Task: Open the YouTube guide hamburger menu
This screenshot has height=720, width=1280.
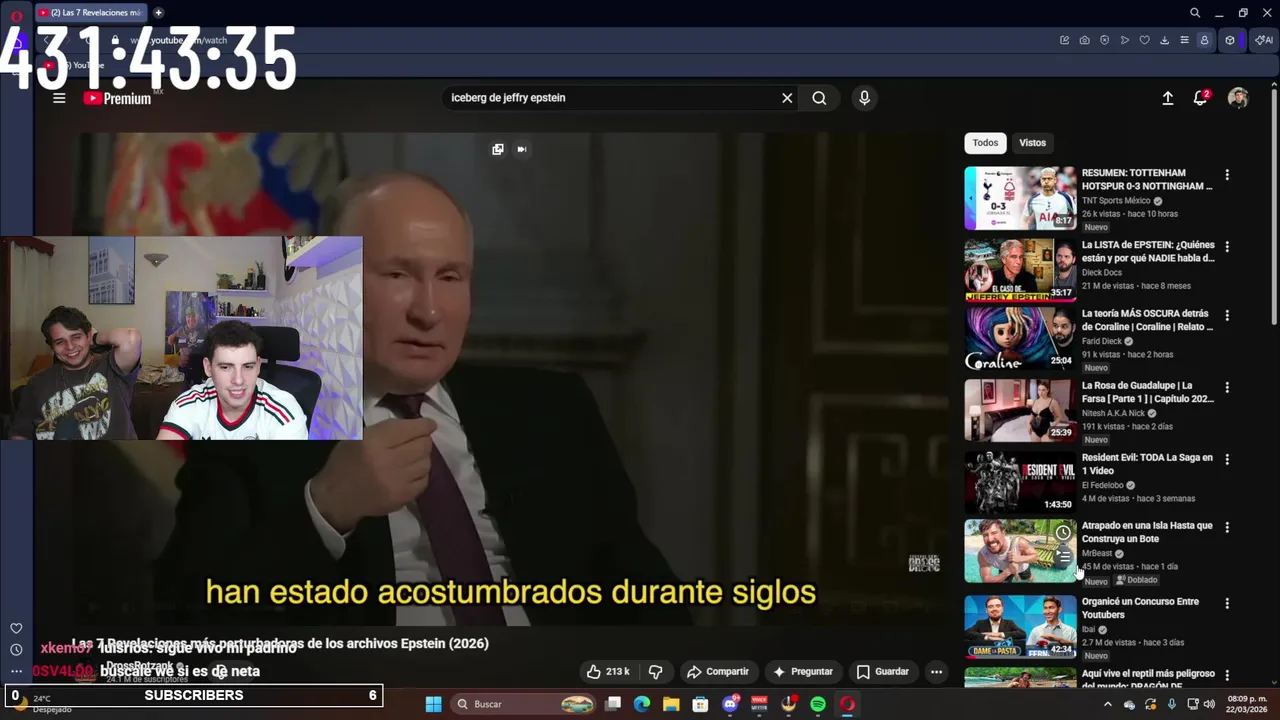Action: [59, 98]
